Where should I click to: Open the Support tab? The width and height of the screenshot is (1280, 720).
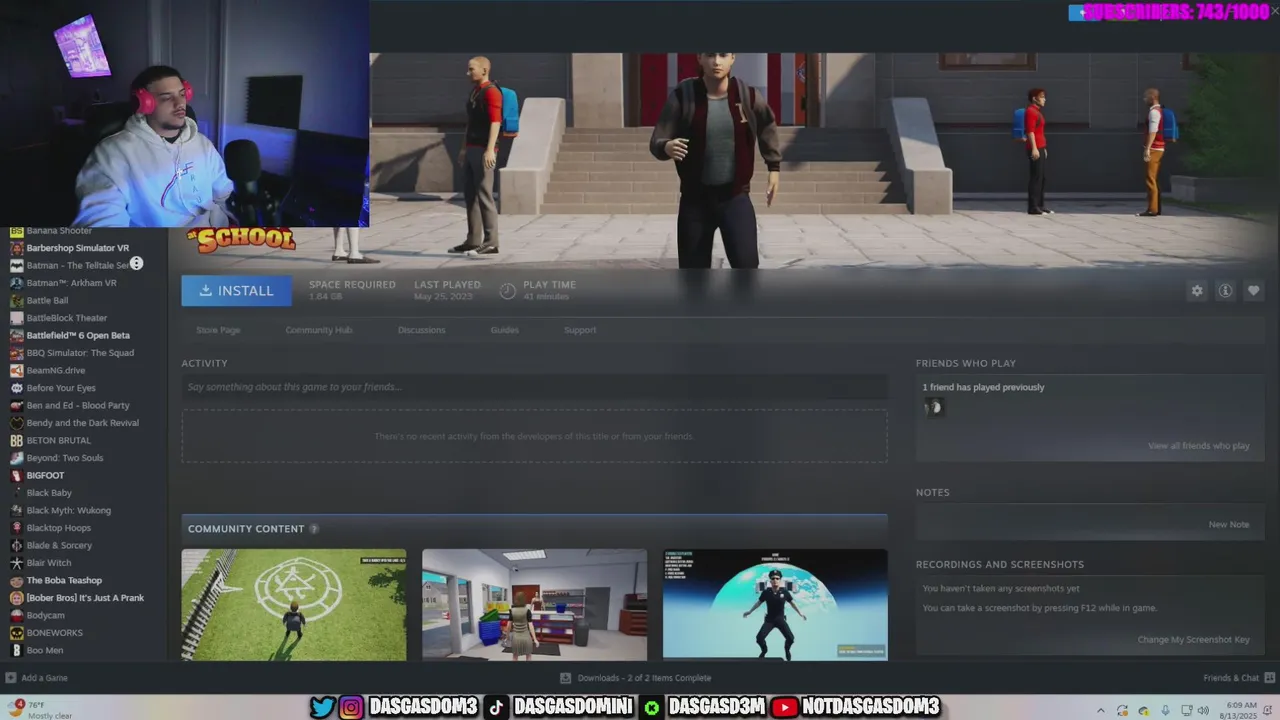(x=580, y=330)
